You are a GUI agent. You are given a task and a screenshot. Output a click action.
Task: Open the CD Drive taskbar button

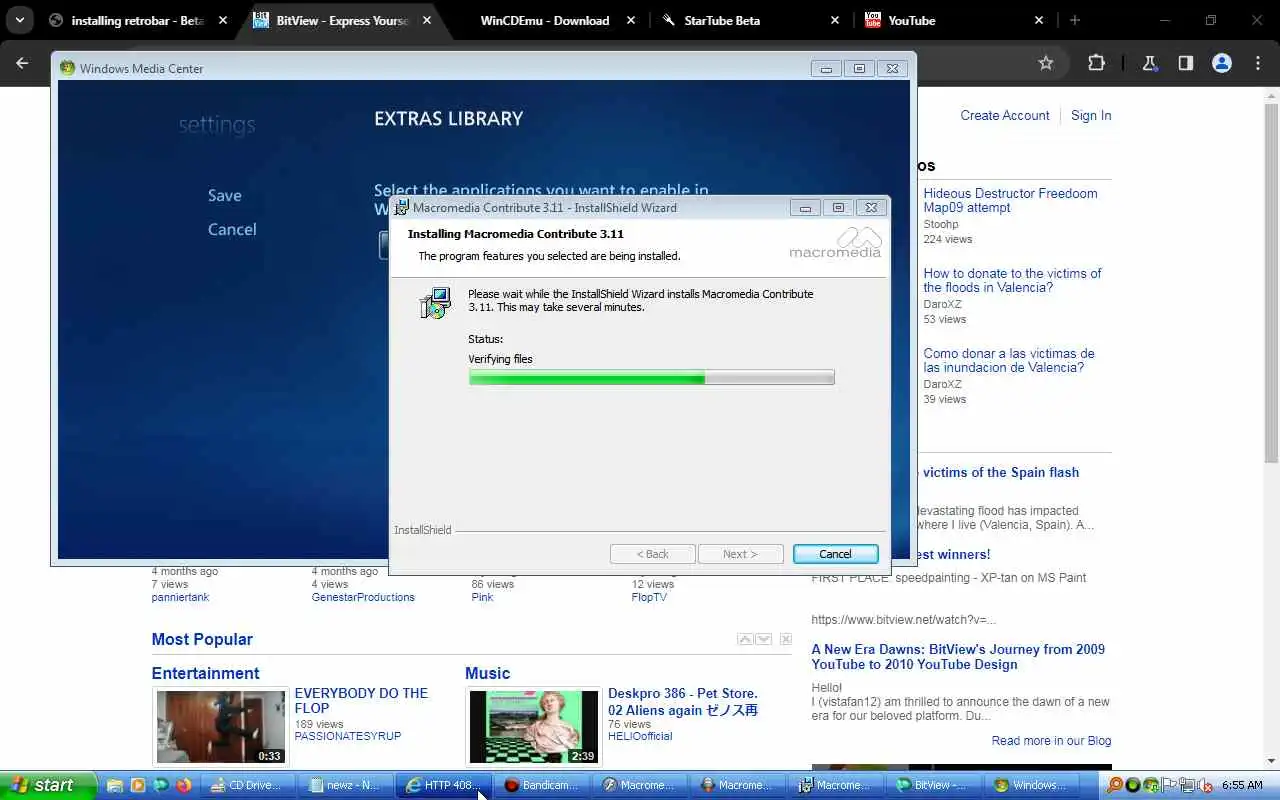(x=248, y=785)
